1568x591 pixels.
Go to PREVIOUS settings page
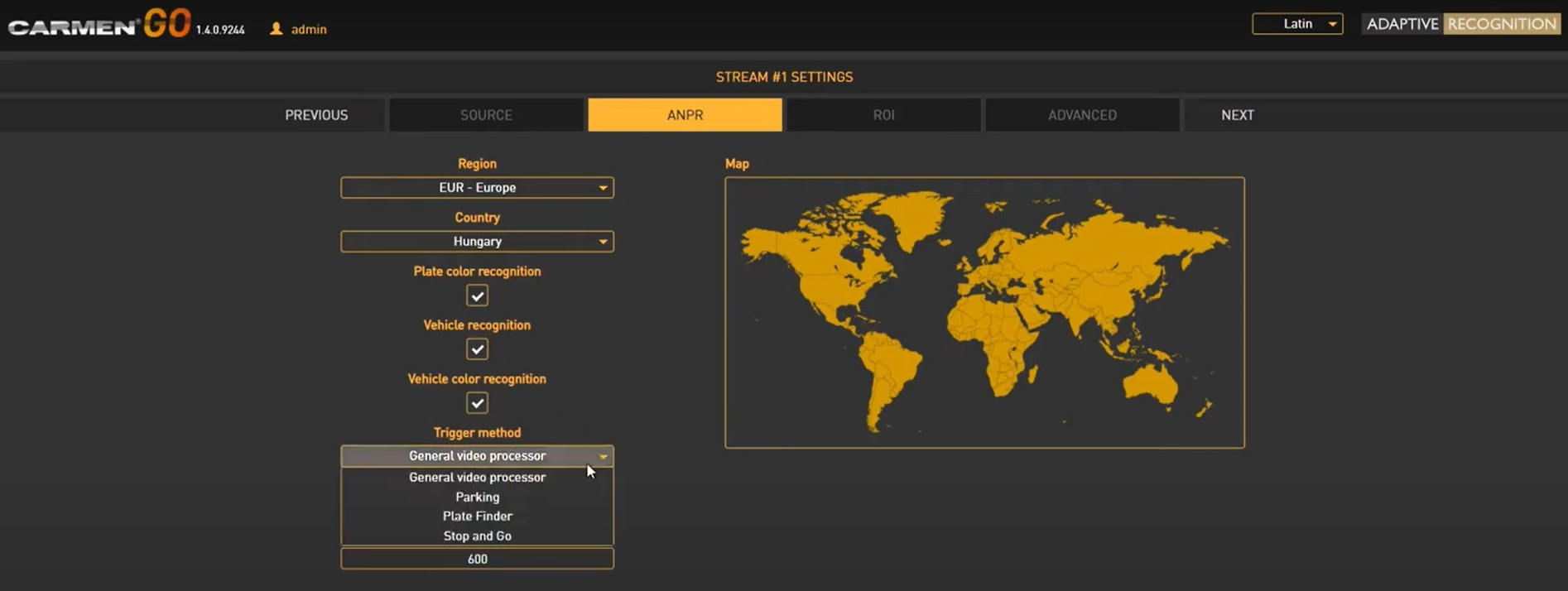tap(316, 115)
